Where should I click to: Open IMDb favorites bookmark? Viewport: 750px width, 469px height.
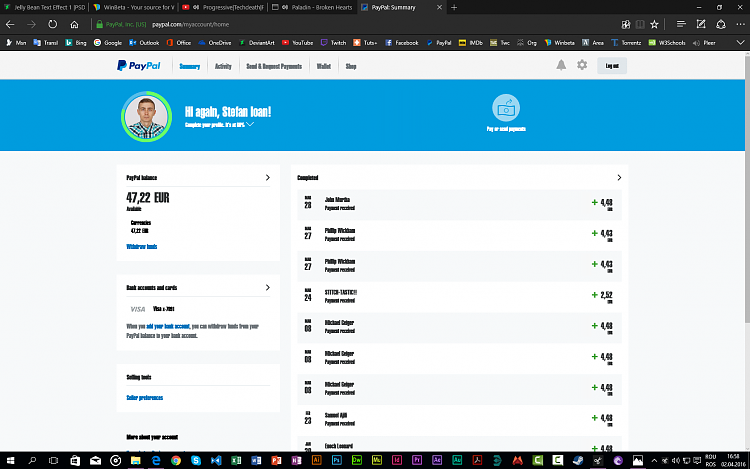pyautogui.click(x=471, y=43)
